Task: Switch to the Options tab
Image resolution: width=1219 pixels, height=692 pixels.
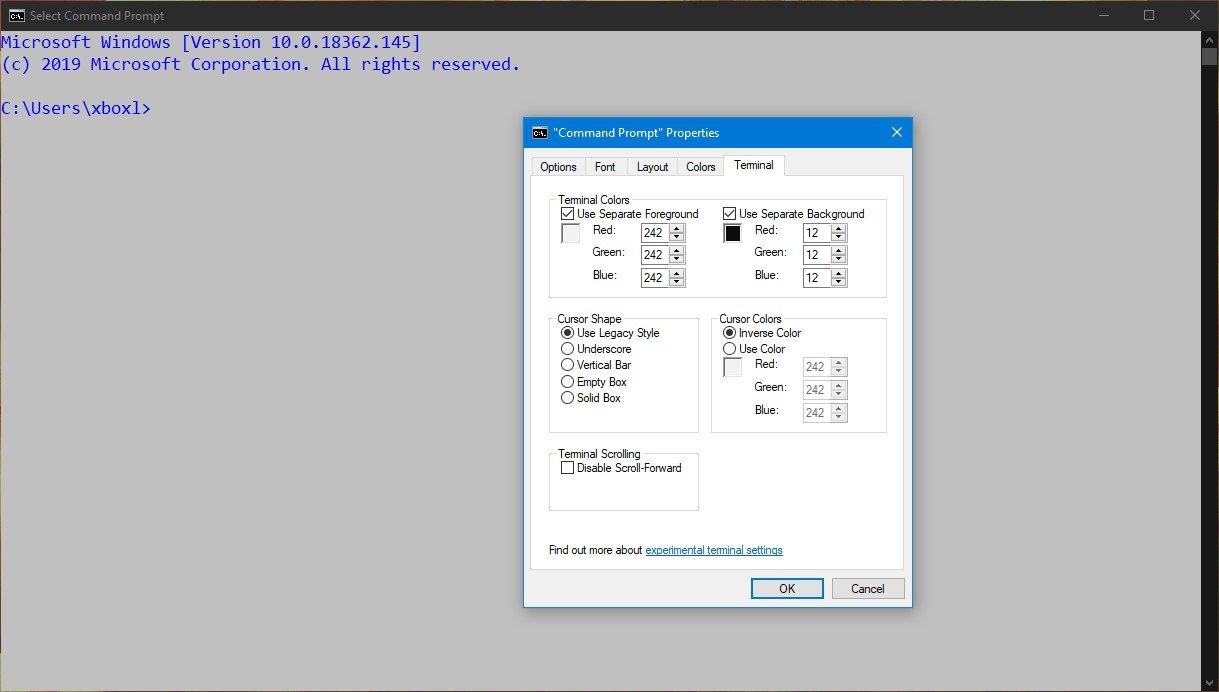Action: pos(558,167)
